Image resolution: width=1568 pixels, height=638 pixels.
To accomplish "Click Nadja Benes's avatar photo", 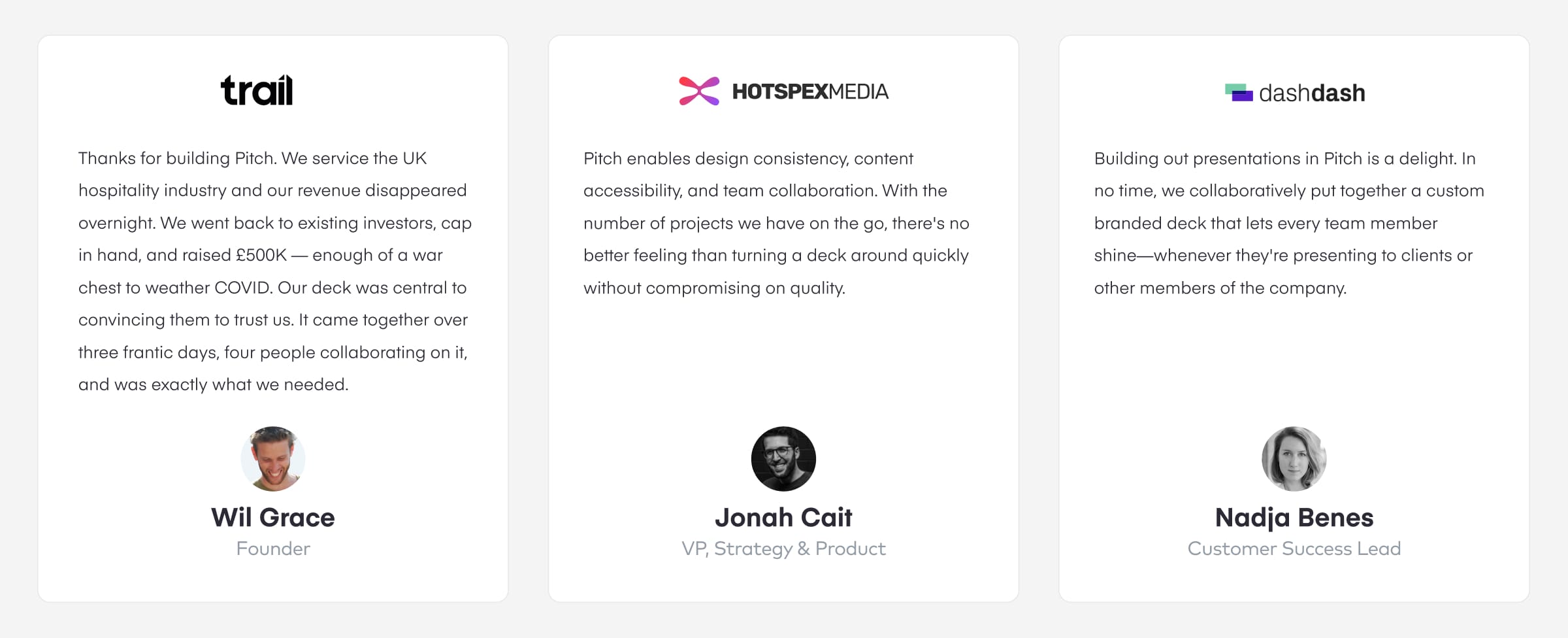I will [x=1294, y=459].
